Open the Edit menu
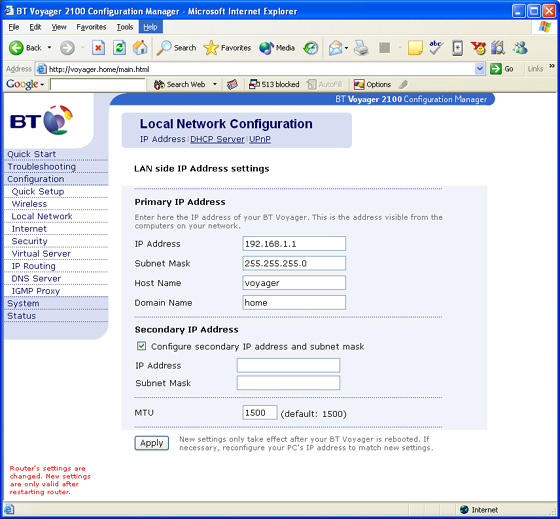This screenshot has height=519, width=560. click(35, 27)
